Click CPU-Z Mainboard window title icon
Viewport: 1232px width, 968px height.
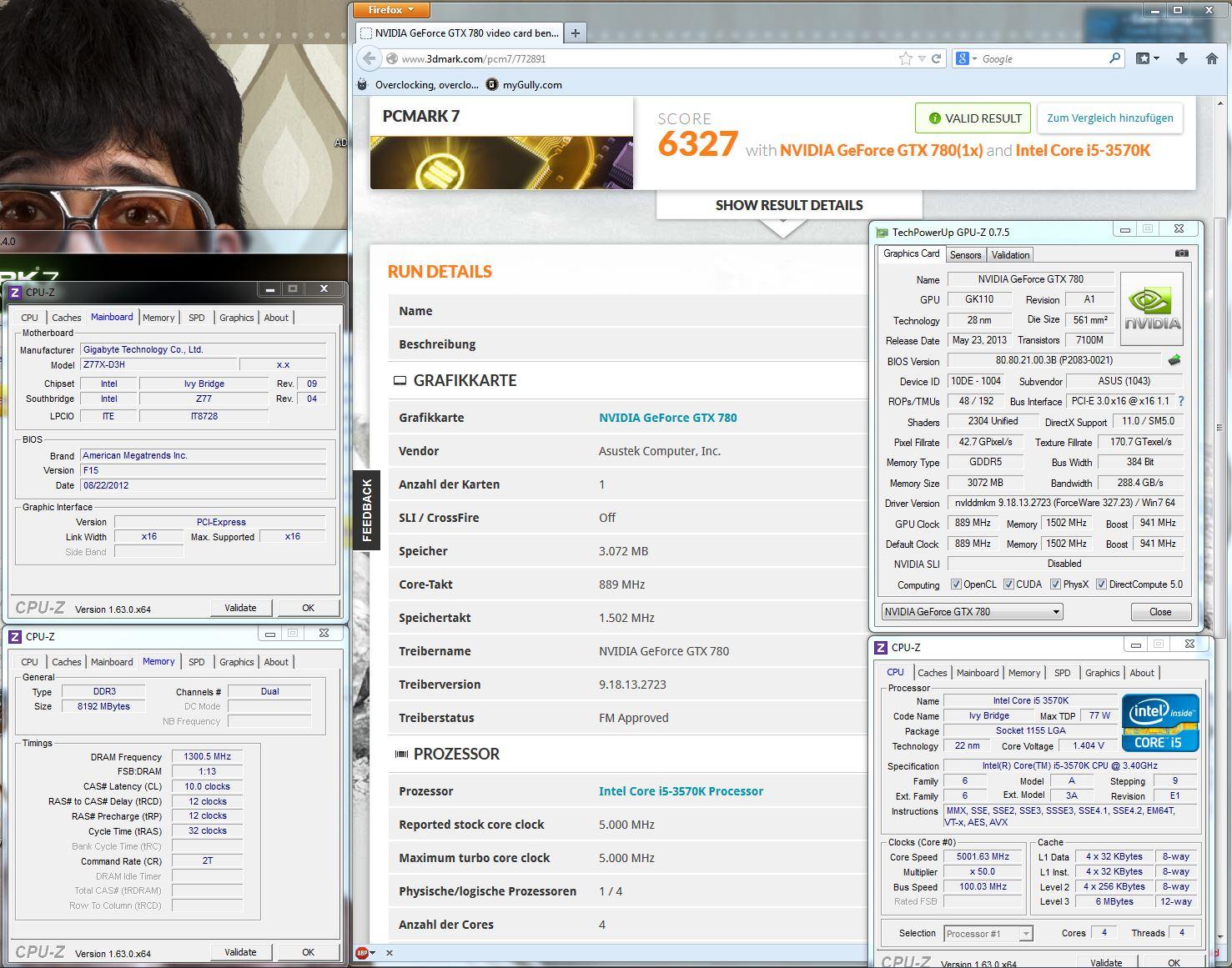(14, 292)
